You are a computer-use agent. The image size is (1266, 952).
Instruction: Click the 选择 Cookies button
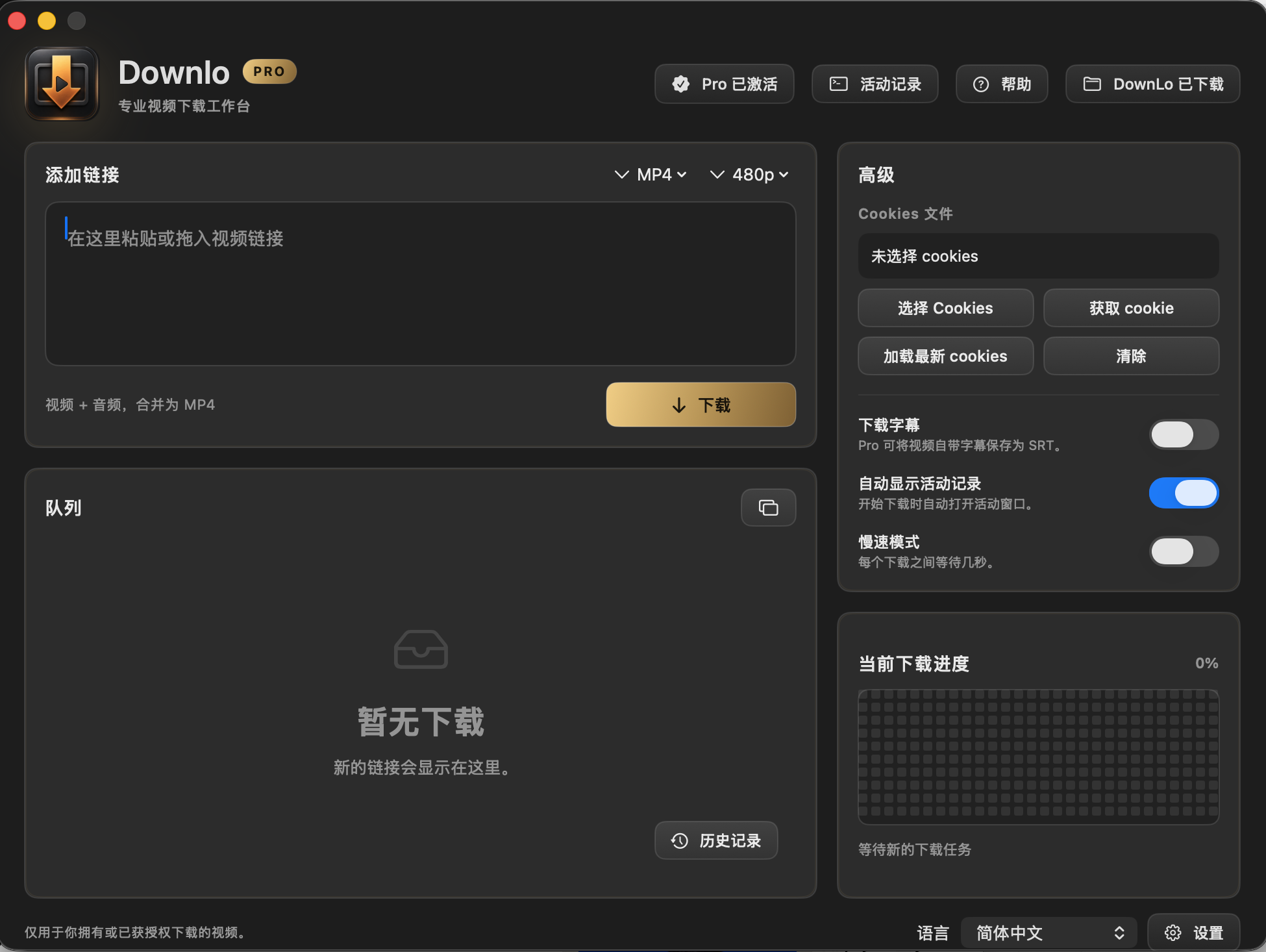[946, 308]
